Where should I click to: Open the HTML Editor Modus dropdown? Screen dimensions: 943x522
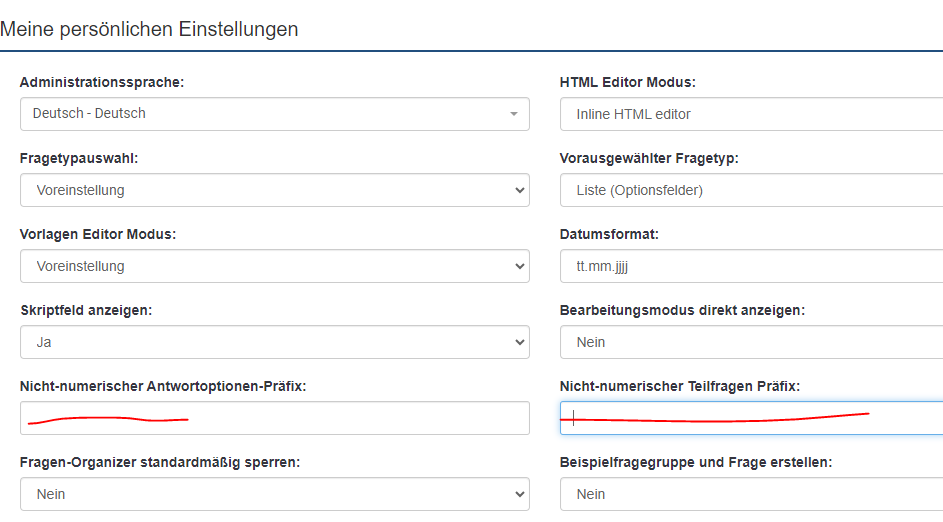(750, 114)
